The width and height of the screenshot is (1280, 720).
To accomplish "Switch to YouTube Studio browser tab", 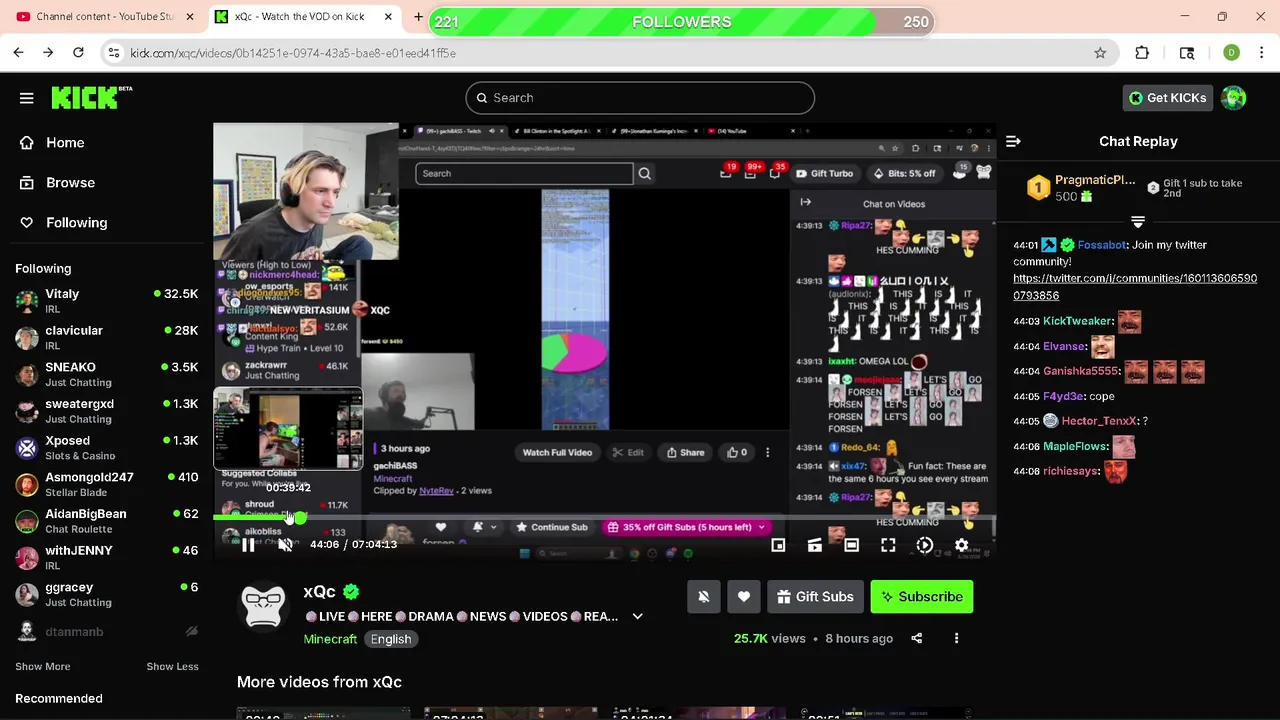I will 104,17.
